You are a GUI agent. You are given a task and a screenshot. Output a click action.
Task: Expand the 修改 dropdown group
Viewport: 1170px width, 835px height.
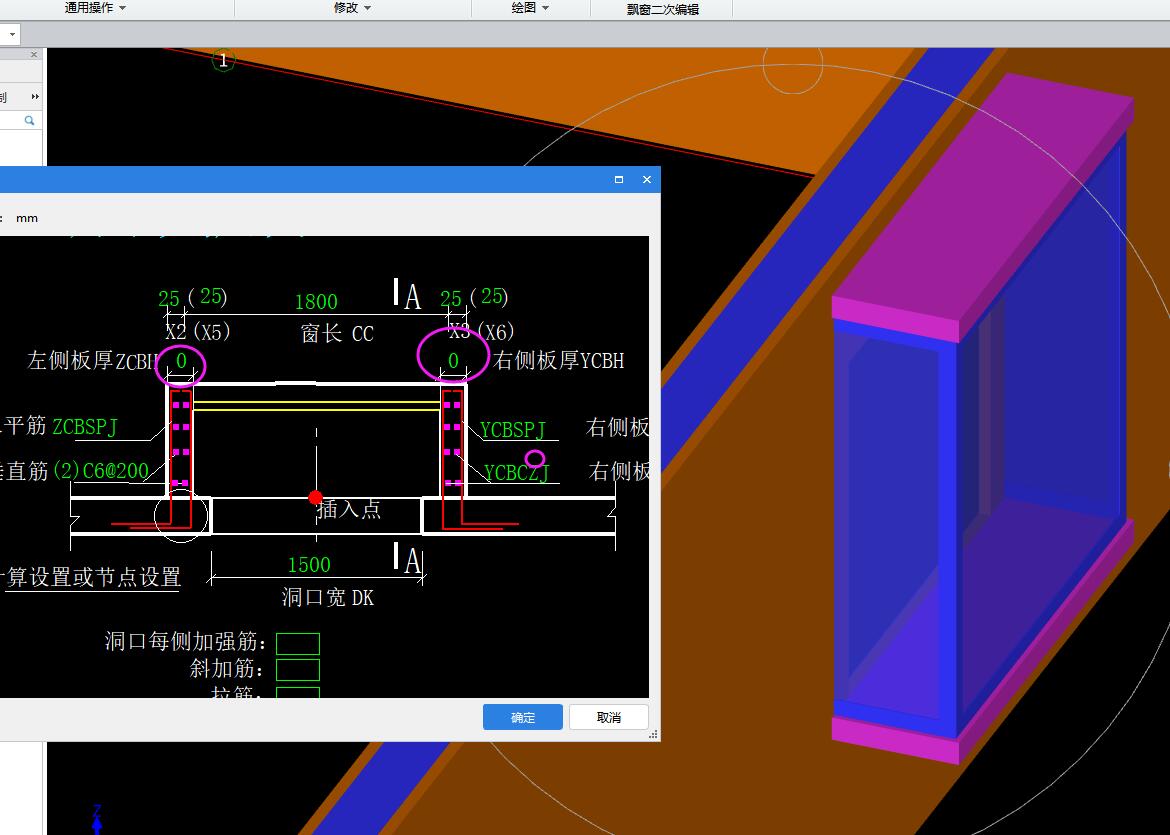352,8
